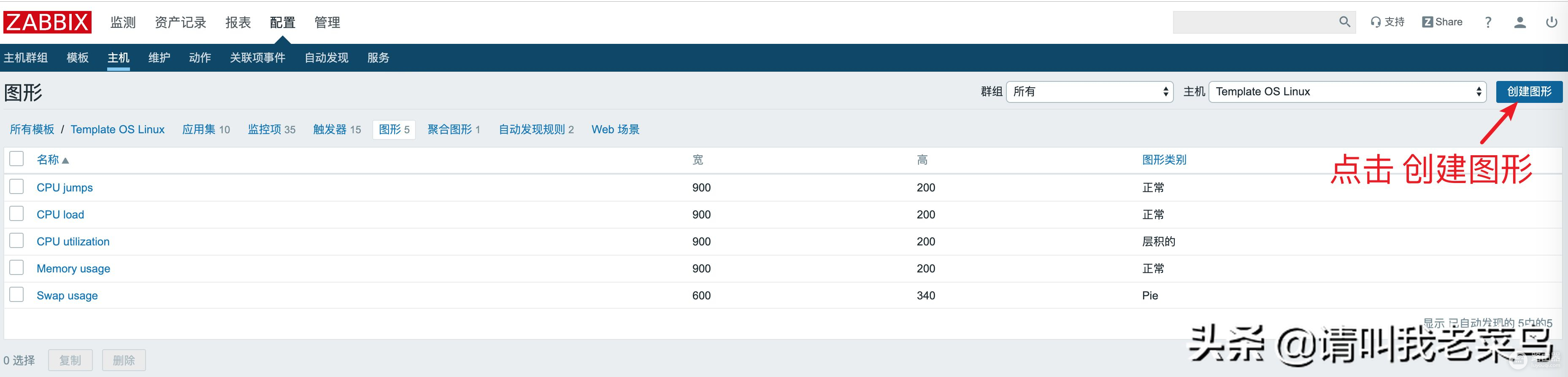The image size is (1568, 377).
Task: Click the top search input field
Action: 1254,22
